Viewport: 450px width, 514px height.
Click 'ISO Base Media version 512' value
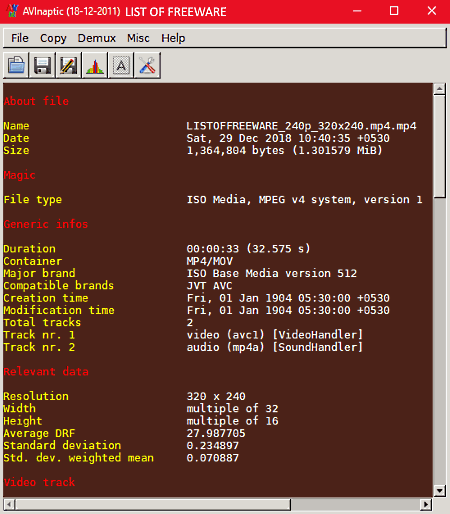point(272,273)
